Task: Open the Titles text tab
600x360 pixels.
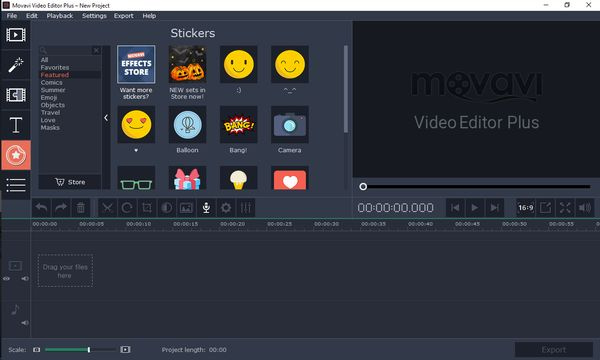Action: (16, 125)
